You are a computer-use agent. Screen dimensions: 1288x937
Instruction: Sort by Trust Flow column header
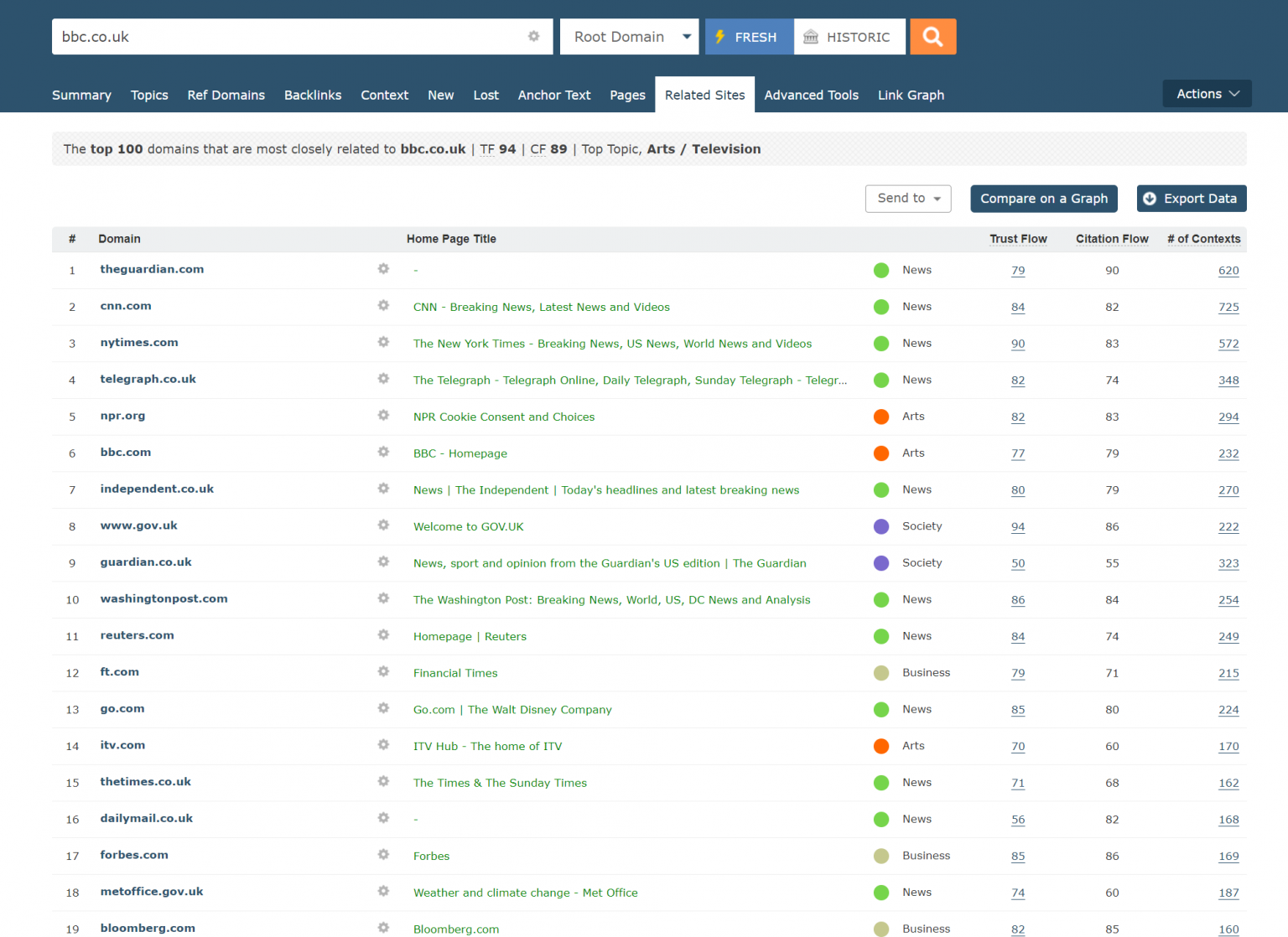coord(1018,239)
